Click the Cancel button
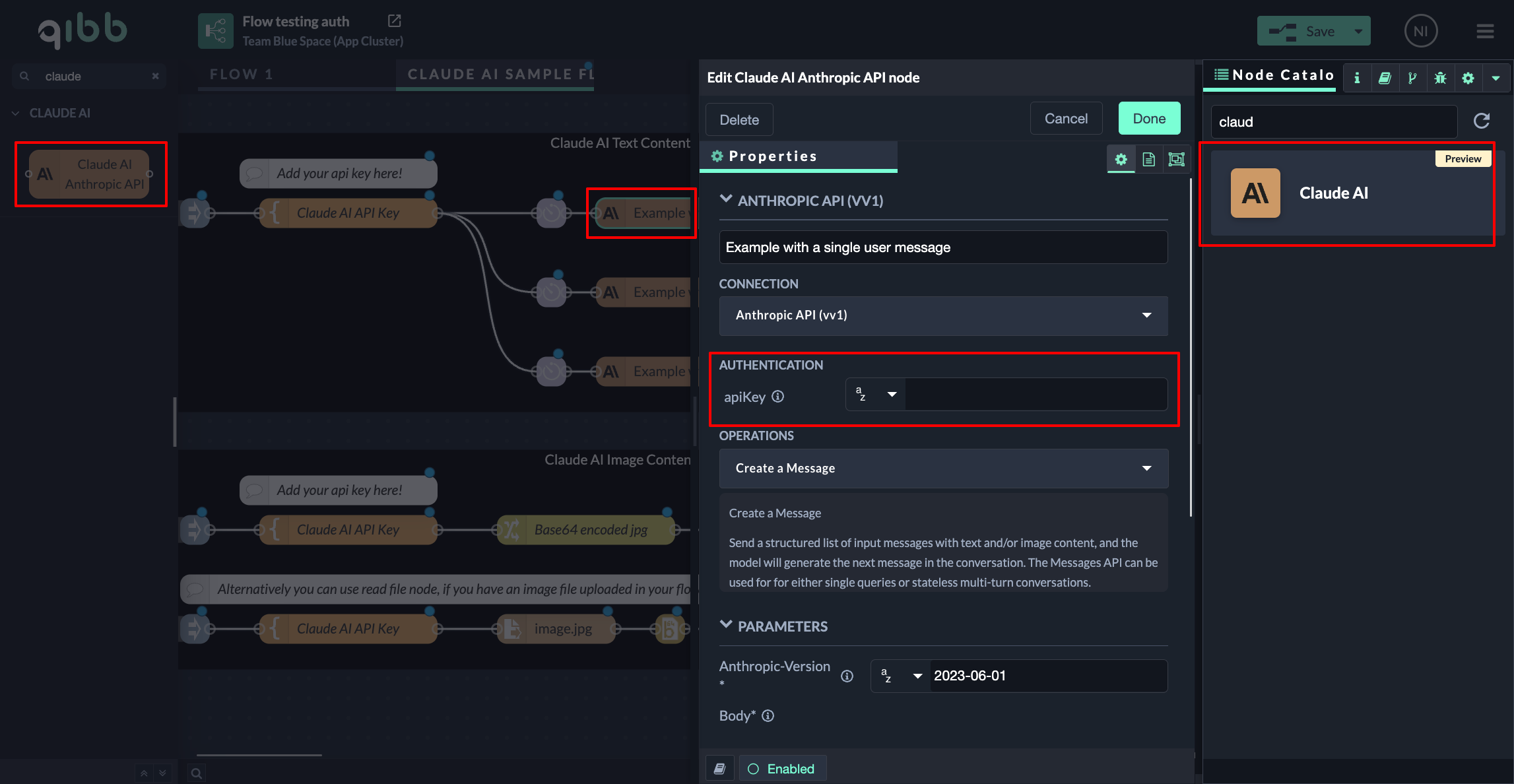The height and width of the screenshot is (784, 1514). 1066,119
